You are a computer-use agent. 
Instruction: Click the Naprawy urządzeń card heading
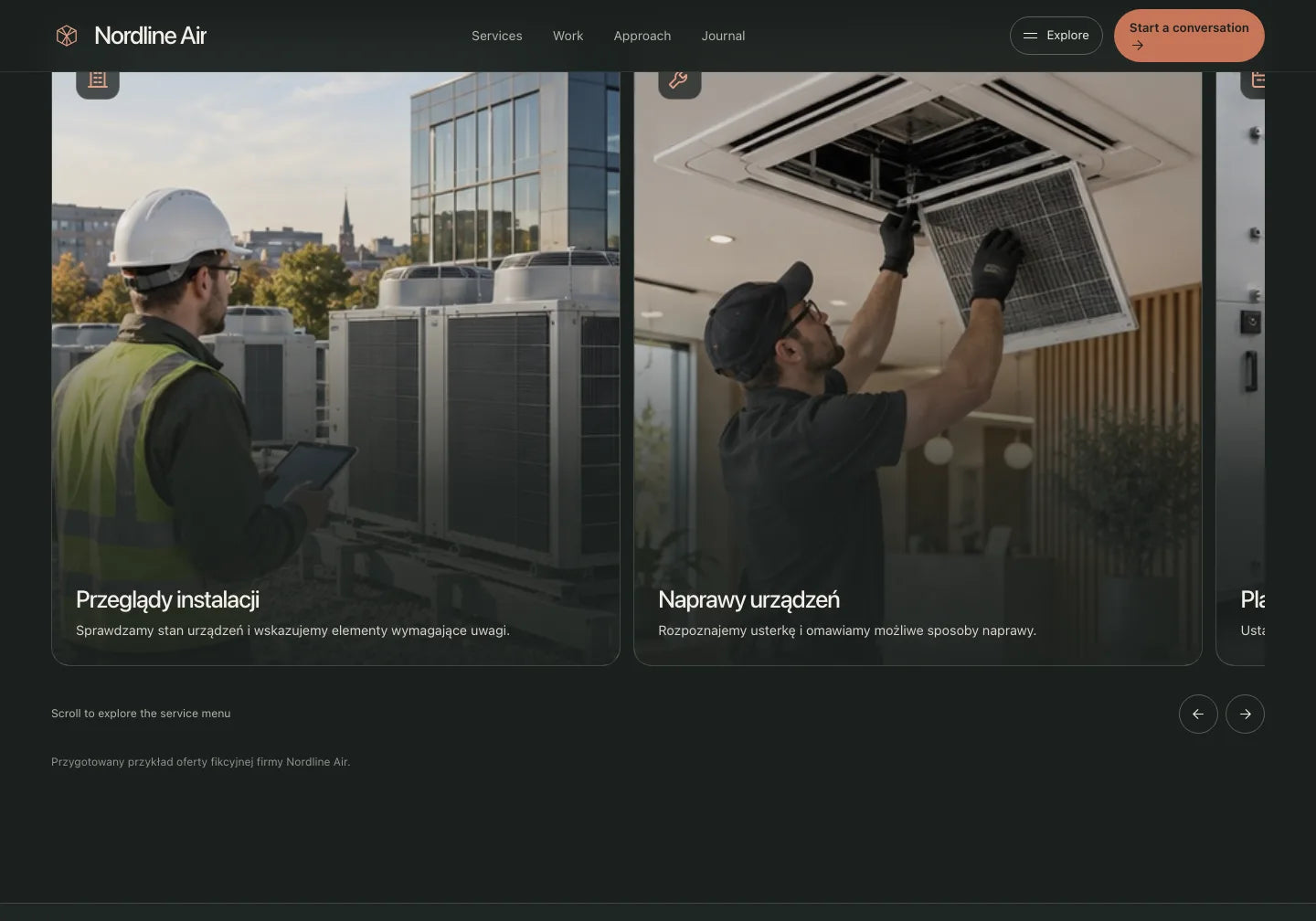coord(748,600)
